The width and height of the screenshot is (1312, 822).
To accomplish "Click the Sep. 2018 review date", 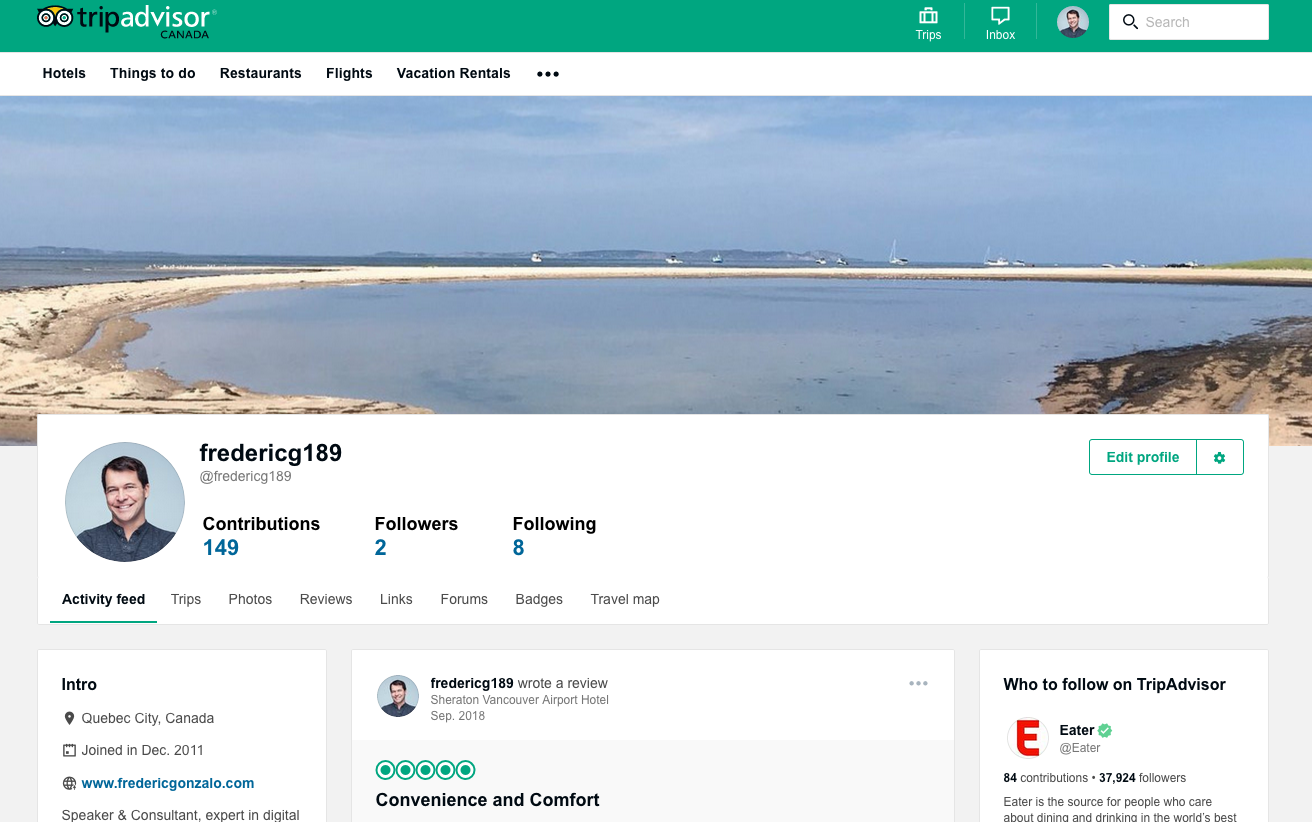I will pyautogui.click(x=458, y=716).
